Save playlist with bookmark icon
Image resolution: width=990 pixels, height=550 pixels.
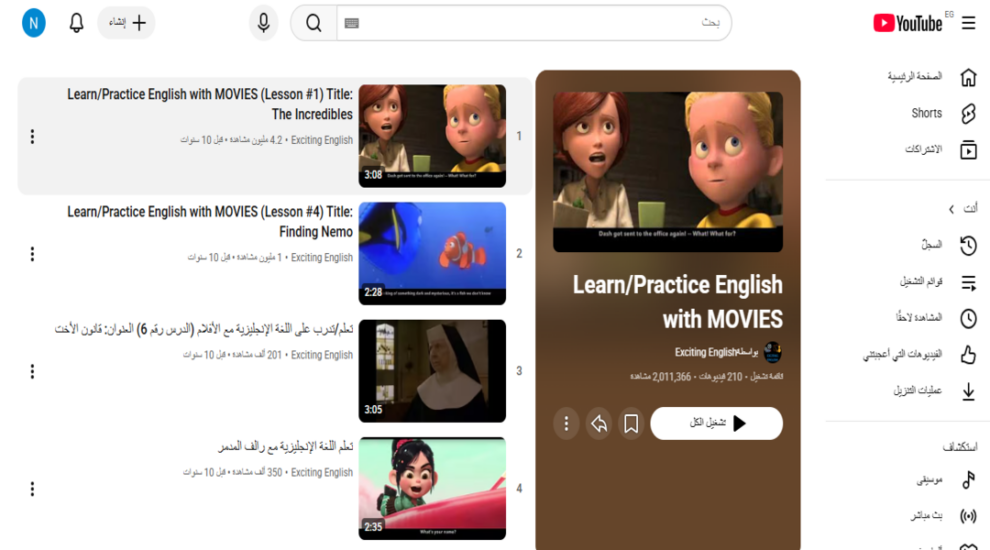pyautogui.click(x=631, y=423)
